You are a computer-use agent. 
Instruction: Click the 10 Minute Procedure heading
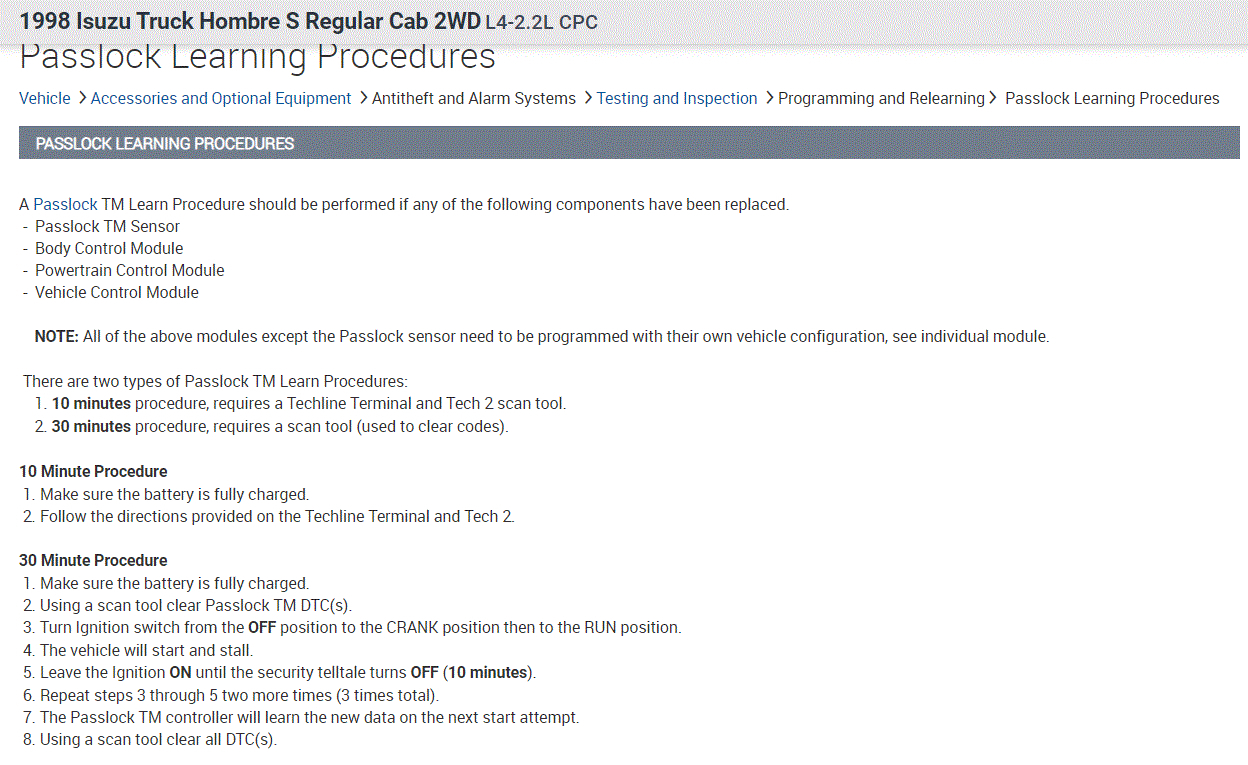pos(93,471)
